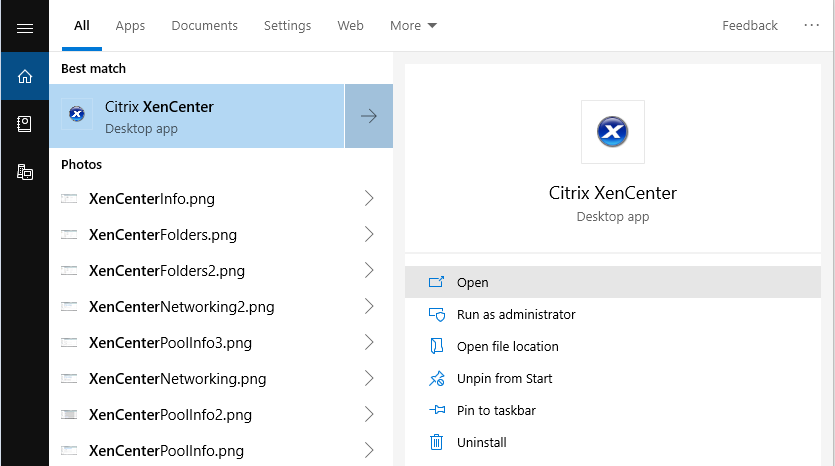
Task: Click the Uninstall trash icon
Action: [436, 442]
